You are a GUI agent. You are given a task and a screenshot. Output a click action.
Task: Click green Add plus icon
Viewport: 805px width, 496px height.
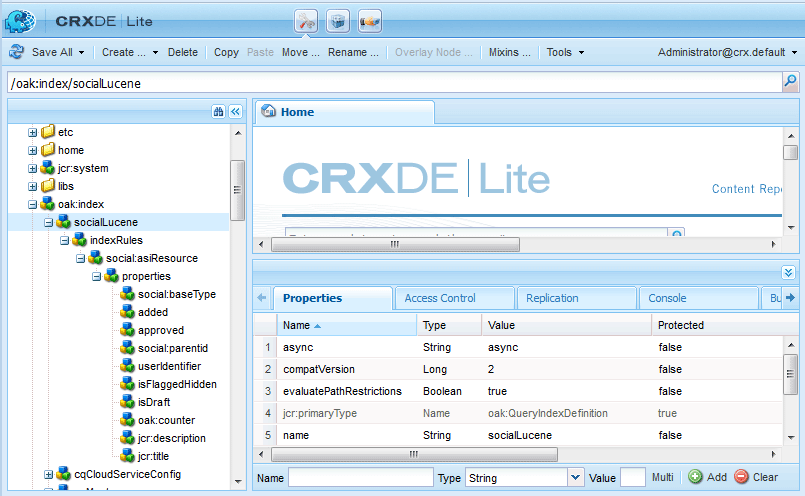[x=695, y=477]
